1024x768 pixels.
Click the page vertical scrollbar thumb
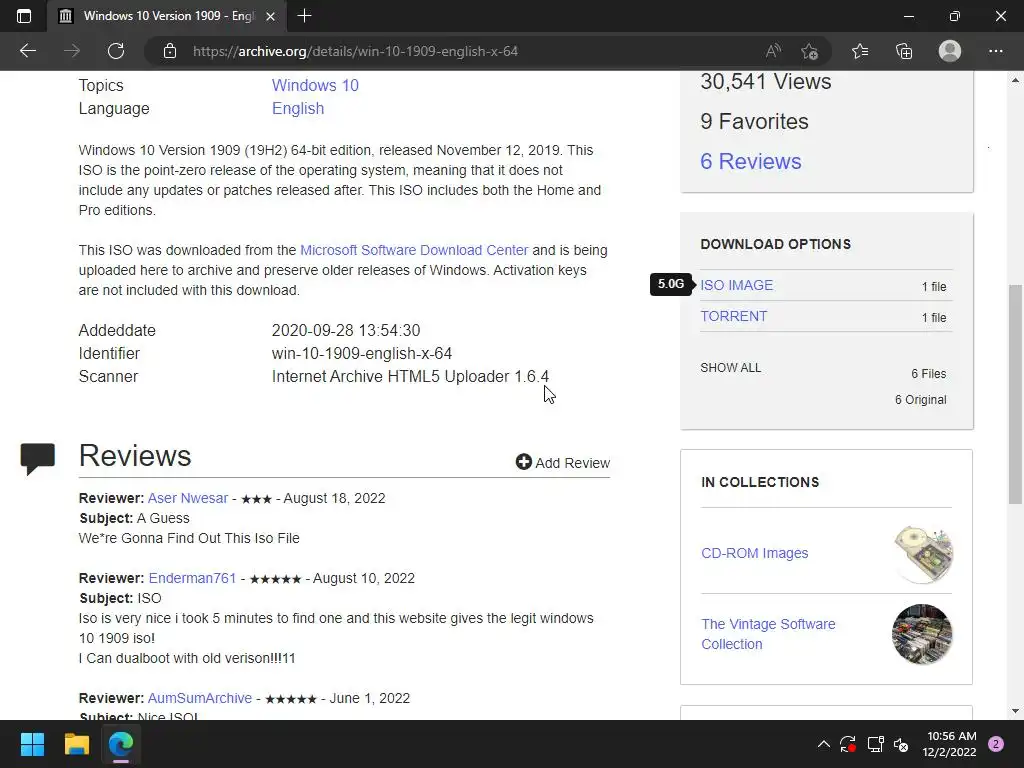[x=1015, y=394]
